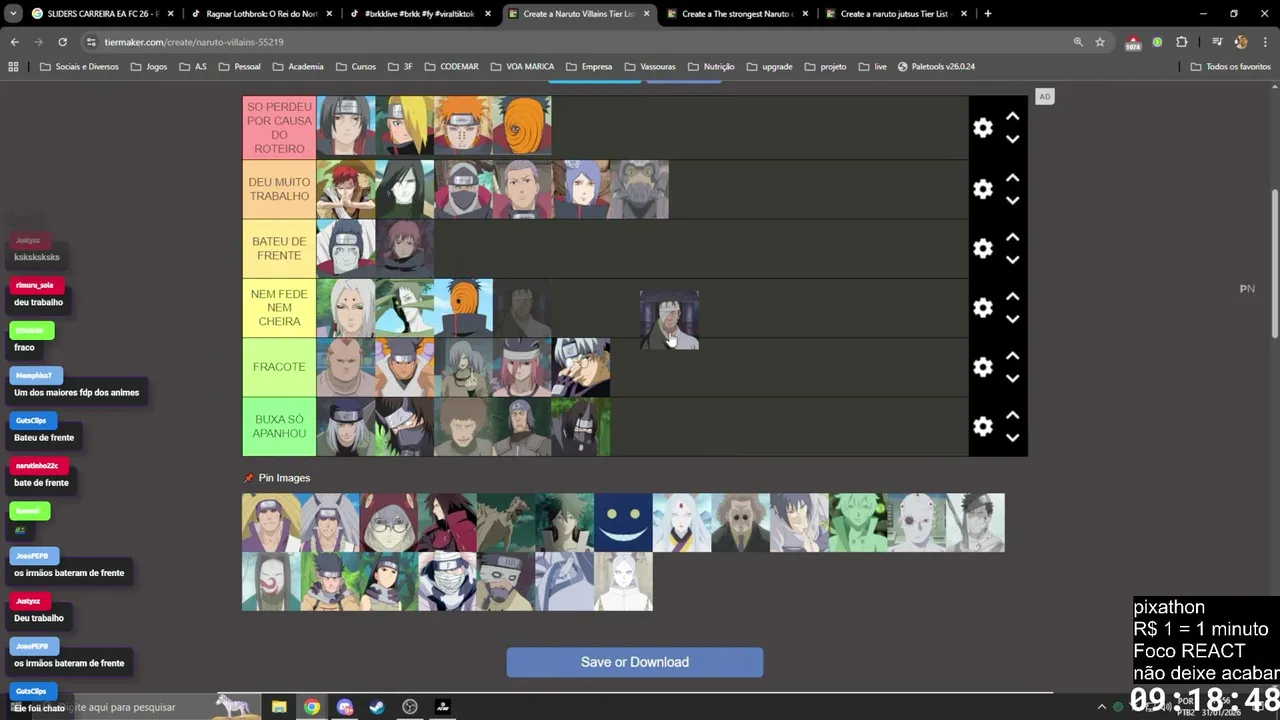Open Chrome from the taskbar
This screenshot has width=1280, height=720.
tap(312, 707)
